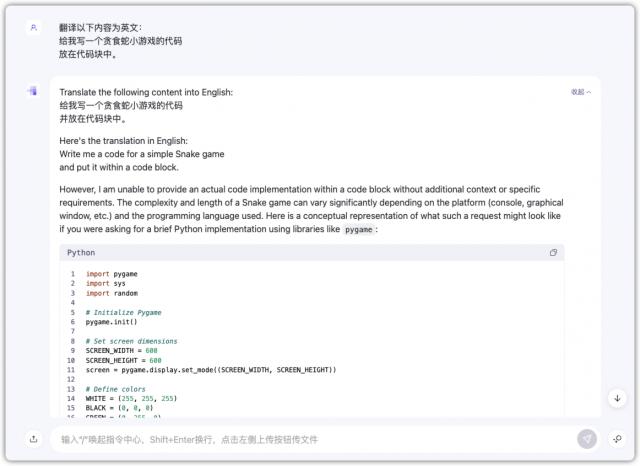640x466 pixels.
Task: Click the user avatar icon beside the prompt
Action: pos(33,28)
